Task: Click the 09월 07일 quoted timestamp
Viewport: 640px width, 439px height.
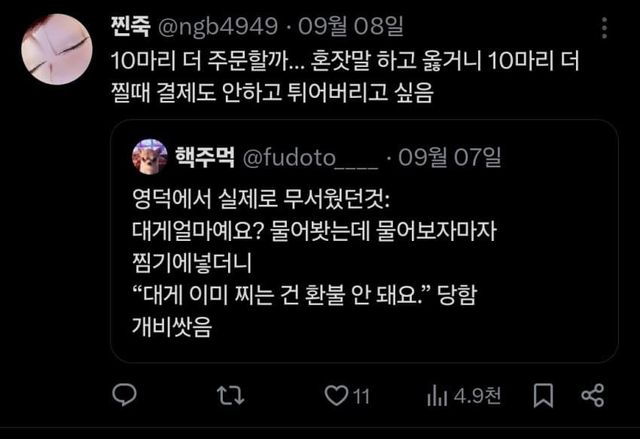Action: point(449,157)
